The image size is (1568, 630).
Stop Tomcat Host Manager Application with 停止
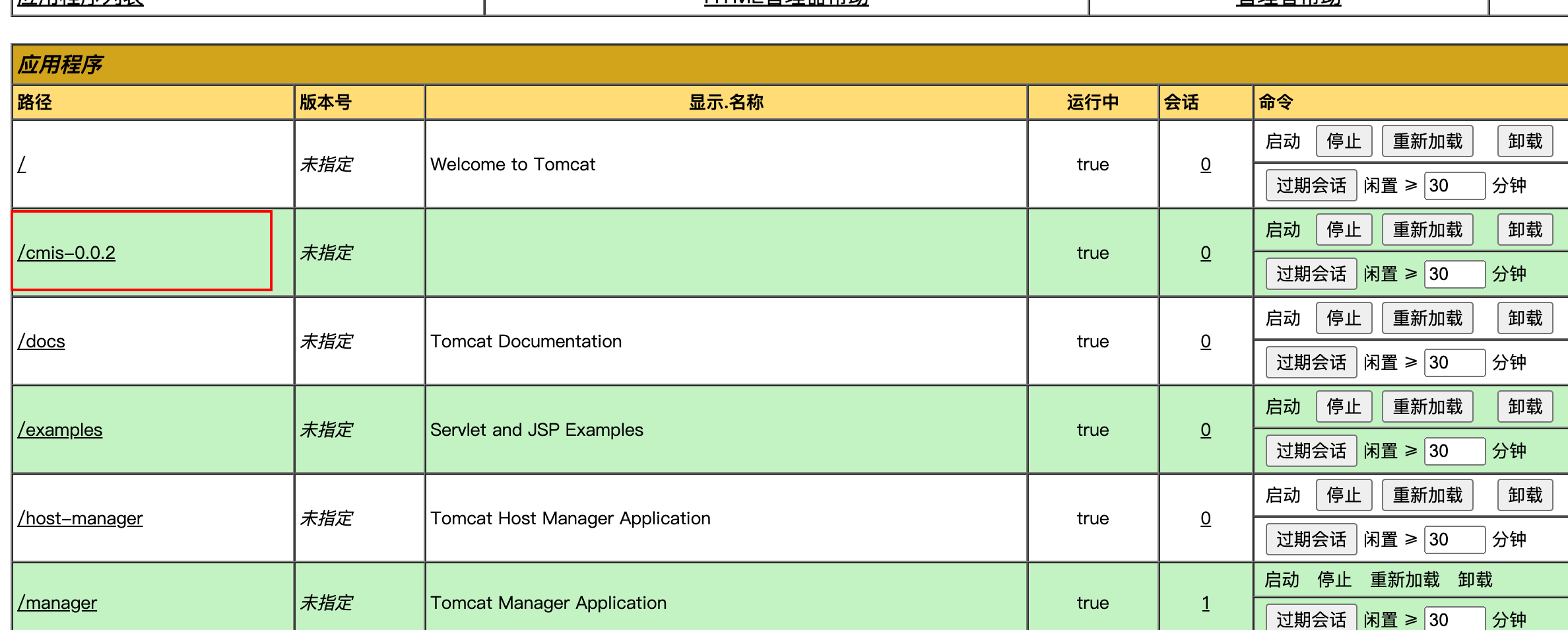point(1344,495)
